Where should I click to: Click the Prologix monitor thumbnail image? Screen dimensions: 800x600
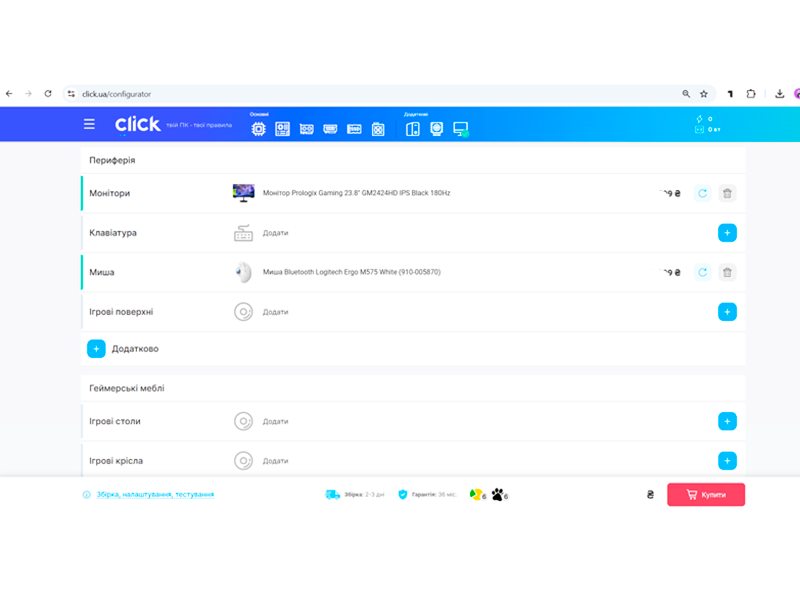point(243,193)
